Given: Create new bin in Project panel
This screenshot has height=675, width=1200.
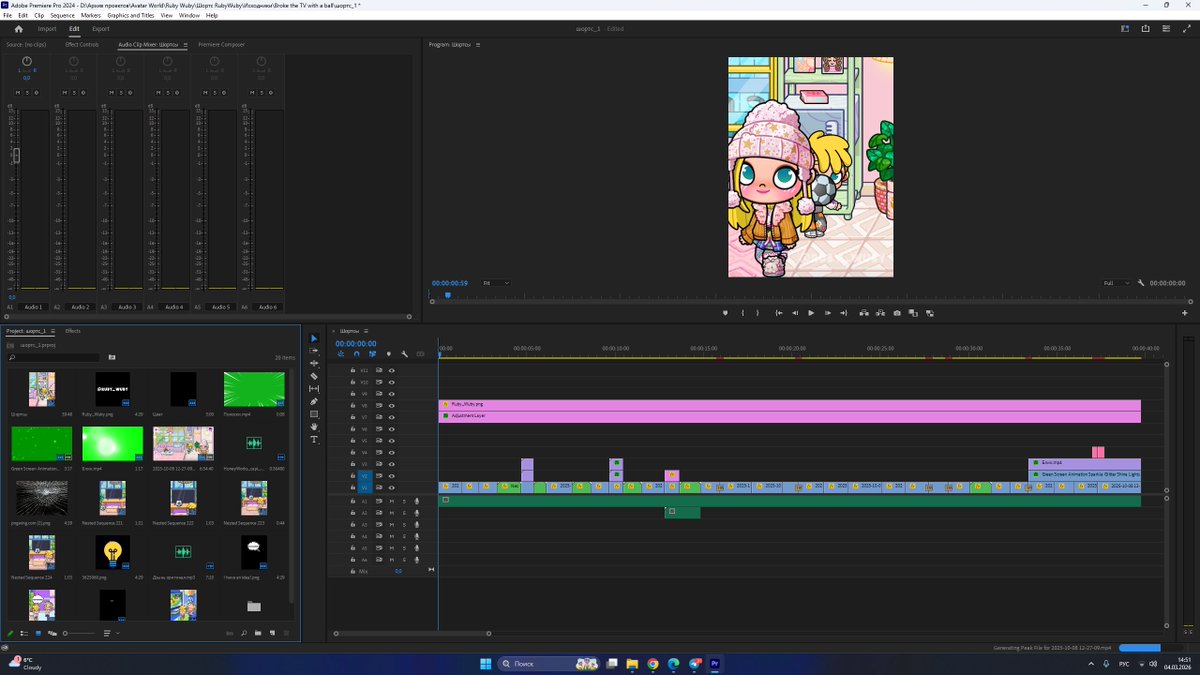Looking at the screenshot, I should [x=257, y=633].
